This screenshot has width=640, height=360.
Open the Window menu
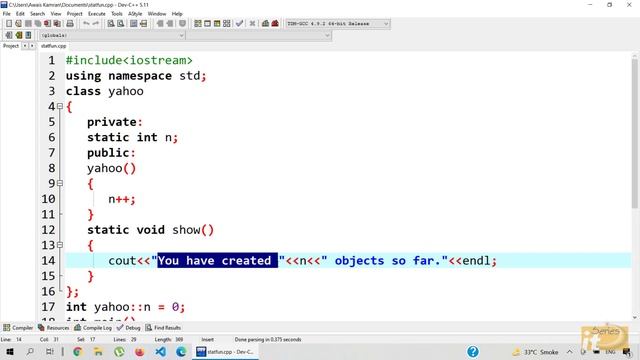[x=157, y=13]
